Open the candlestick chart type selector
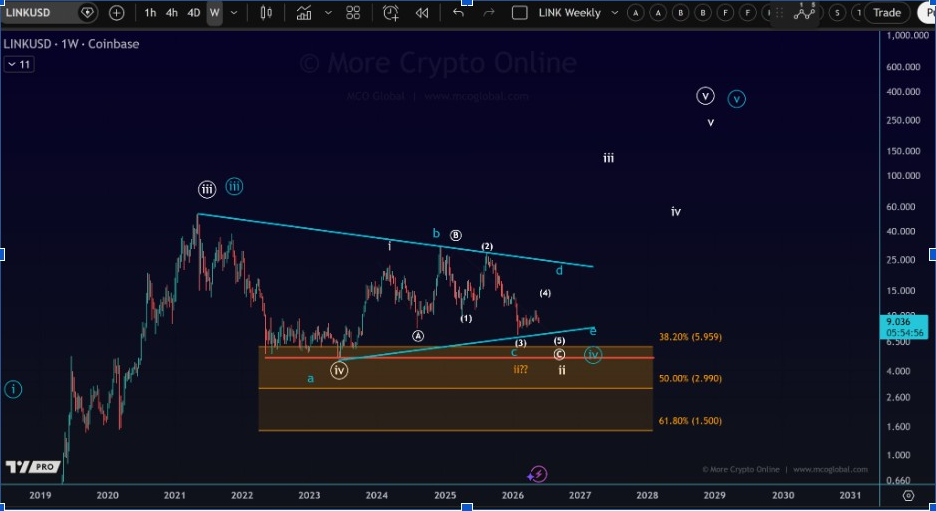Image resolution: width=936 pixels, height=511 pixels. (x=266, y=13)
